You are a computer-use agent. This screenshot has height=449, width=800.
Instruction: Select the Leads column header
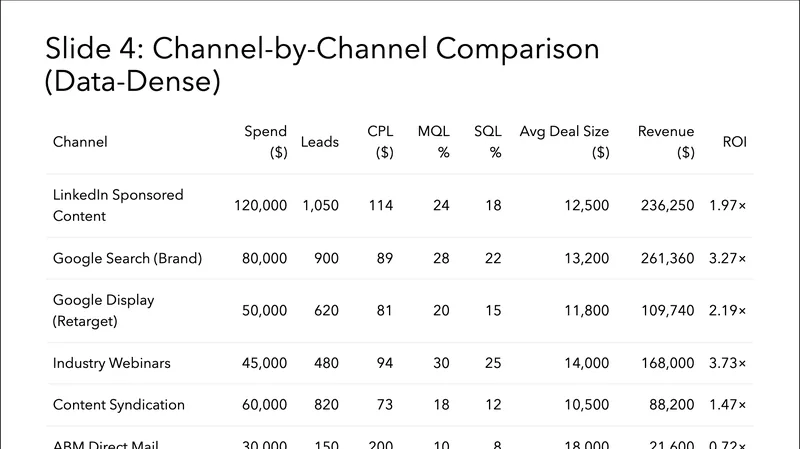tap(319, 142)
